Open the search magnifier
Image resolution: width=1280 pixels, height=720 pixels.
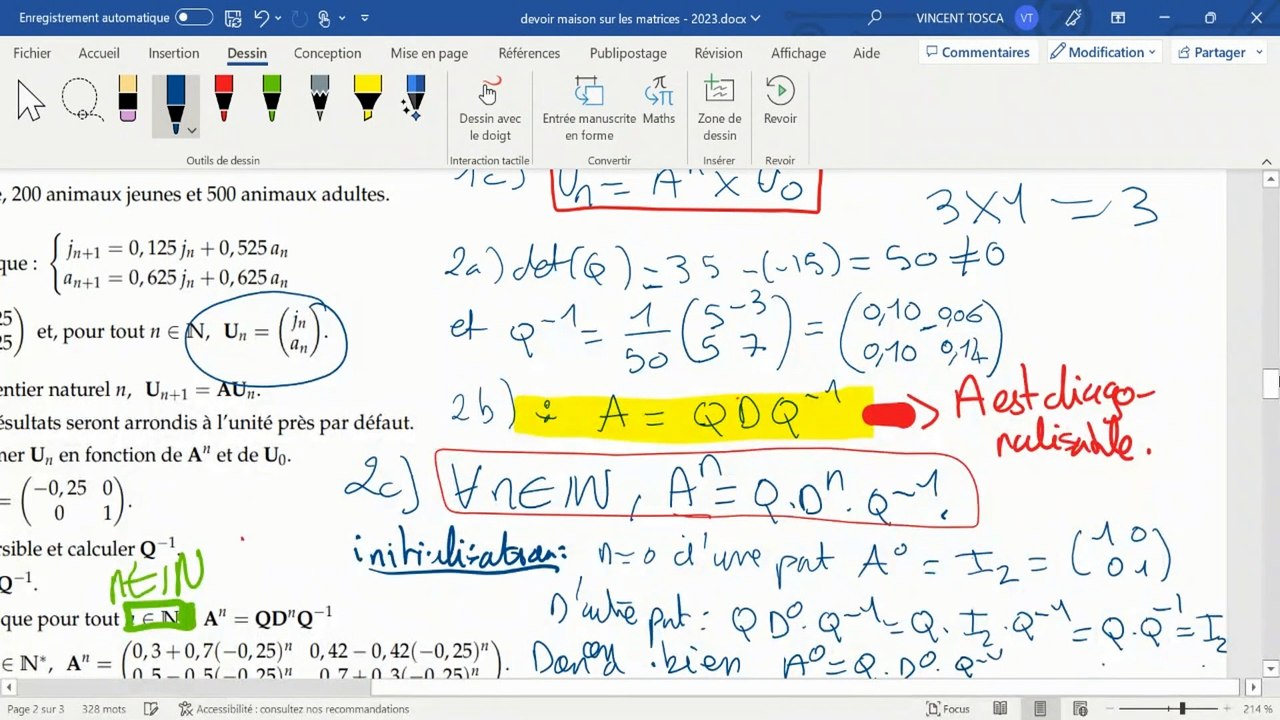875,18
